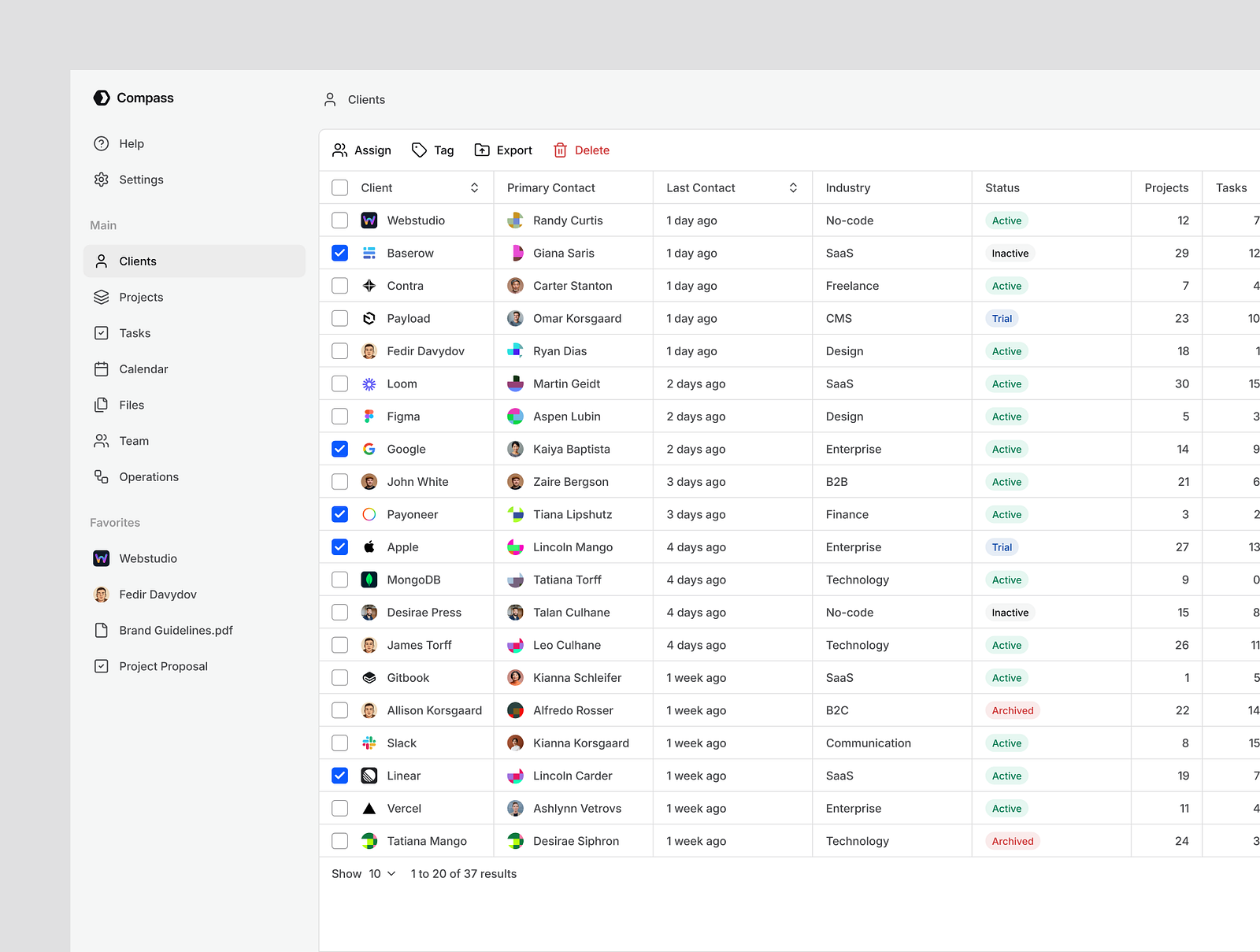Uncheck the Apple row checkbox
Viewport: 1260px width, 952px height.
point(340,546)
